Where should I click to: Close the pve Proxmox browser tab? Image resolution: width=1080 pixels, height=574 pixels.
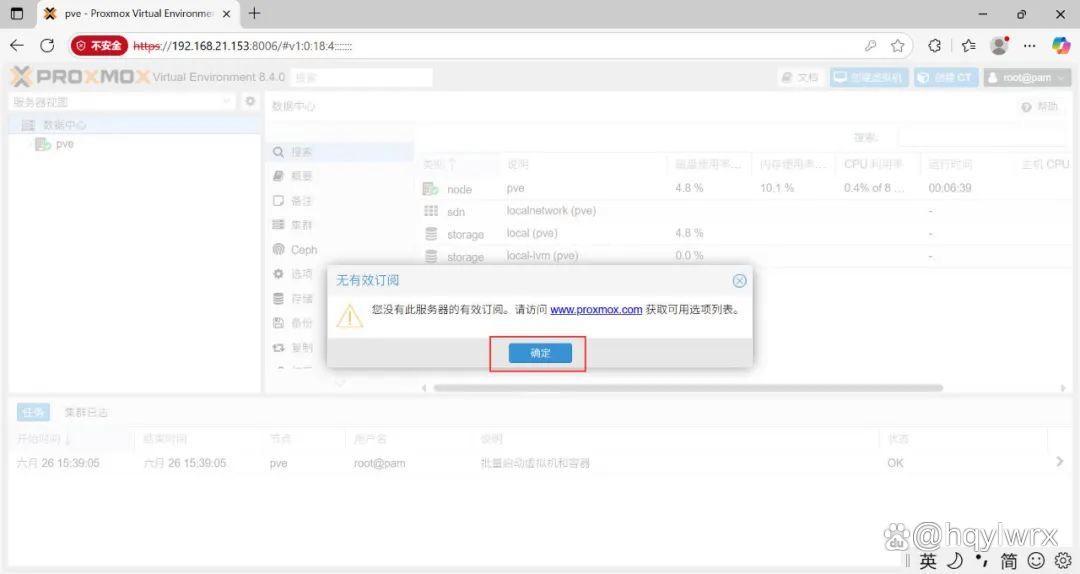click(226, 14)
